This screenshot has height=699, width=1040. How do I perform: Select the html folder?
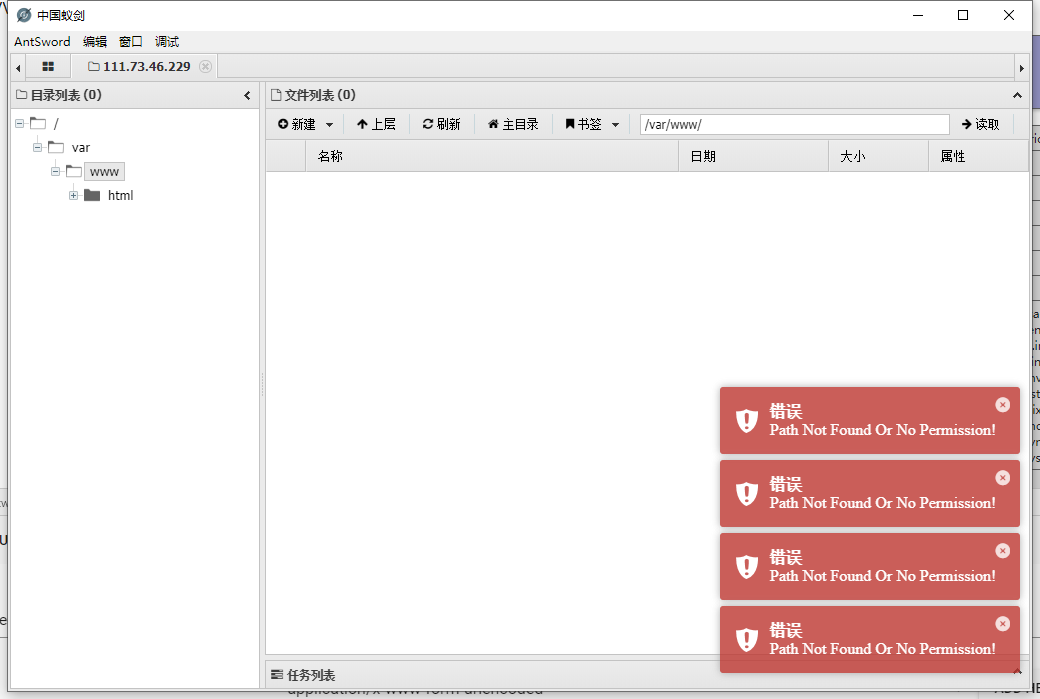[x=120, y=195]
